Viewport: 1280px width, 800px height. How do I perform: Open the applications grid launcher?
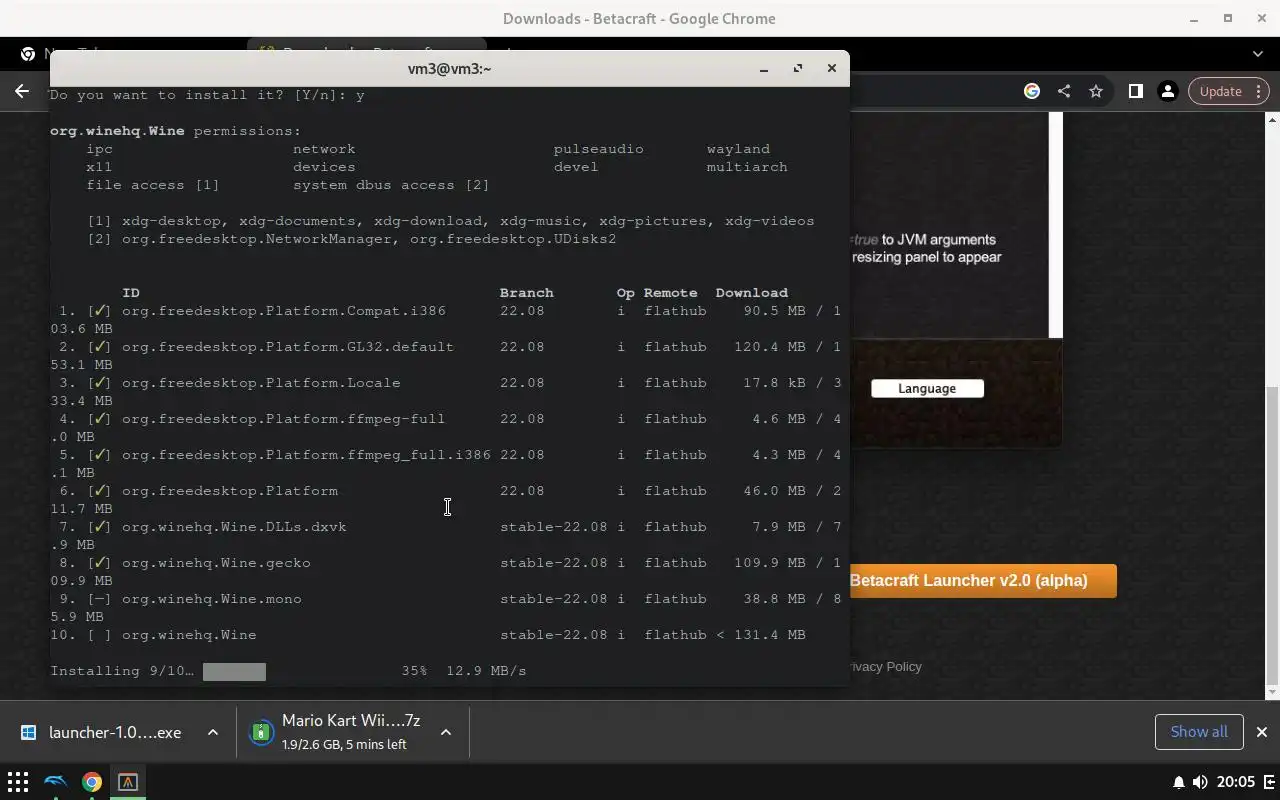pos(18,782)
